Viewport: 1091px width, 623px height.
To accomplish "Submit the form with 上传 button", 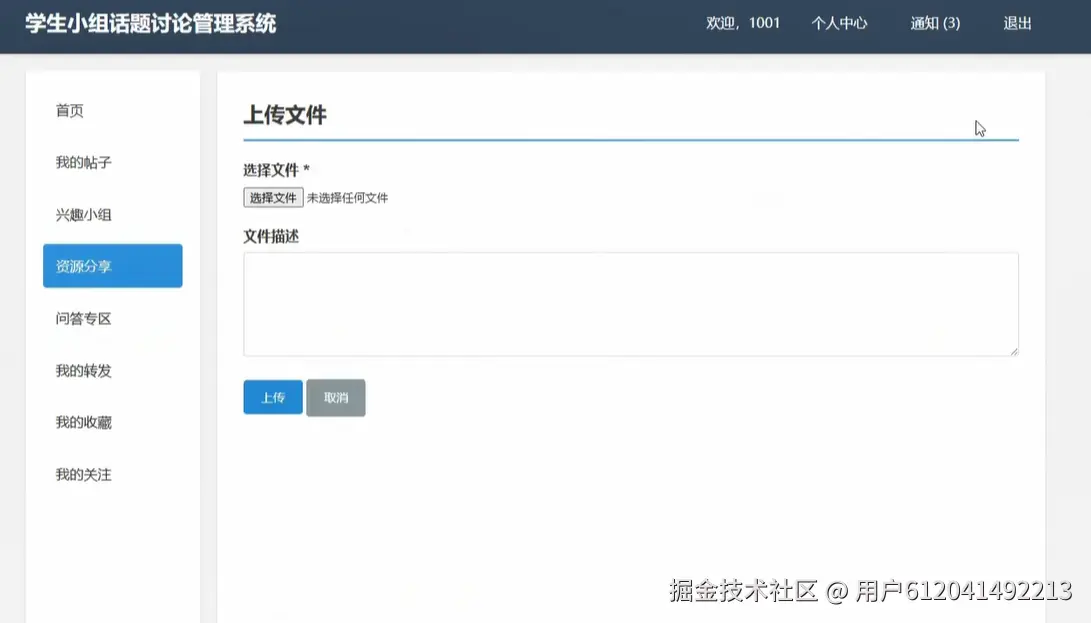I will click(x=272, y=397).
